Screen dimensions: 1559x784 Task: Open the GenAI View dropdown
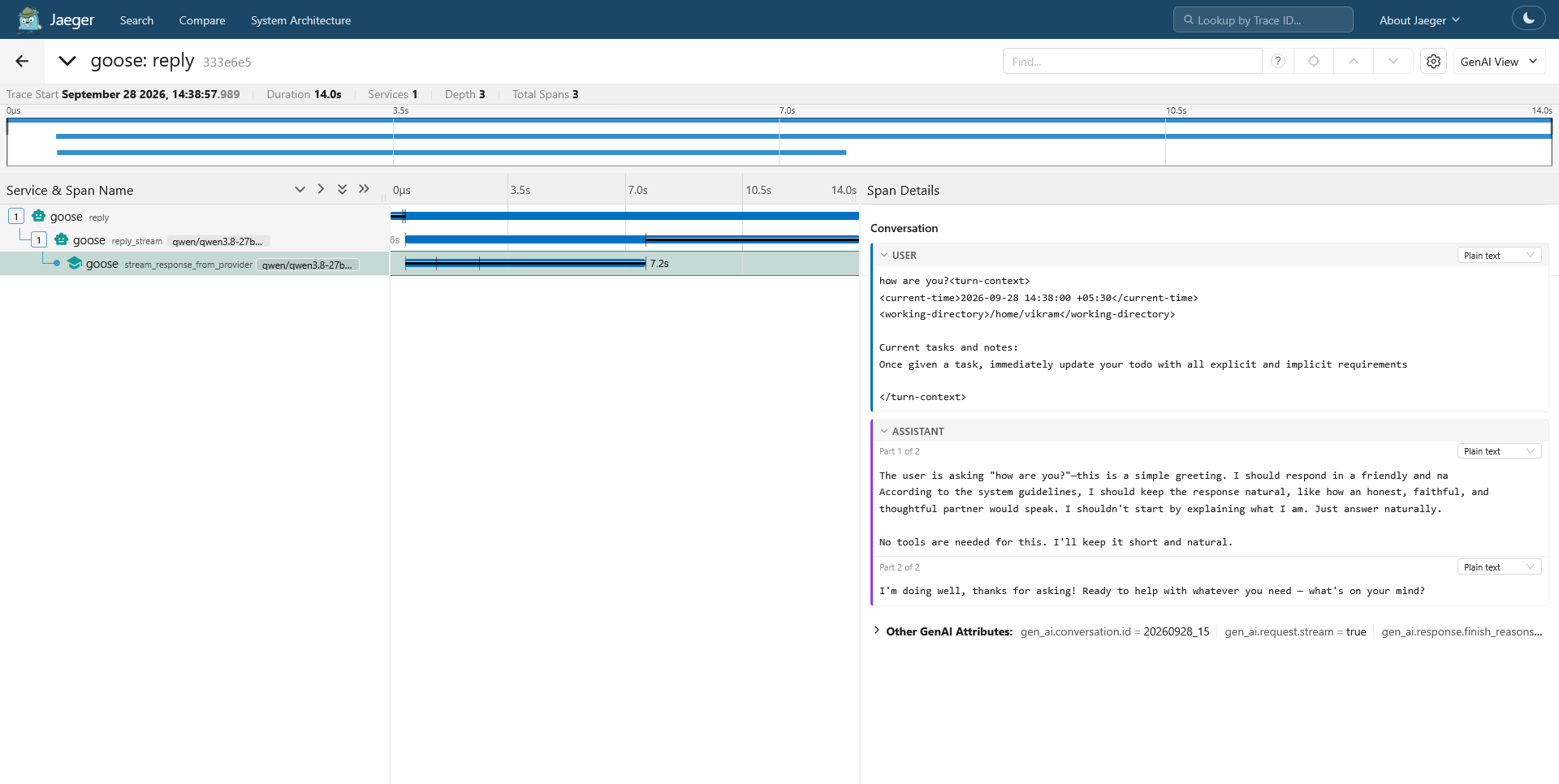pos(1499,61)
